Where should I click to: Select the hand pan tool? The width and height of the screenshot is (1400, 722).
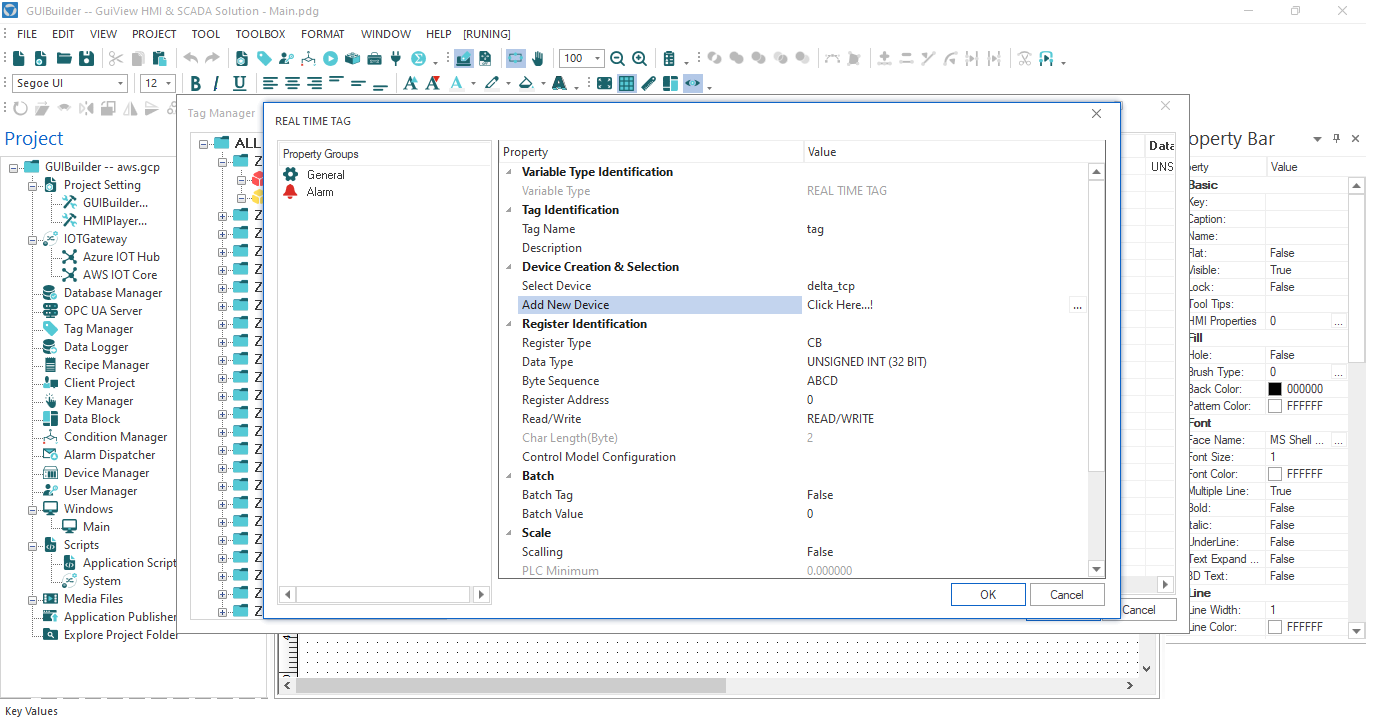tap(538, 58)
